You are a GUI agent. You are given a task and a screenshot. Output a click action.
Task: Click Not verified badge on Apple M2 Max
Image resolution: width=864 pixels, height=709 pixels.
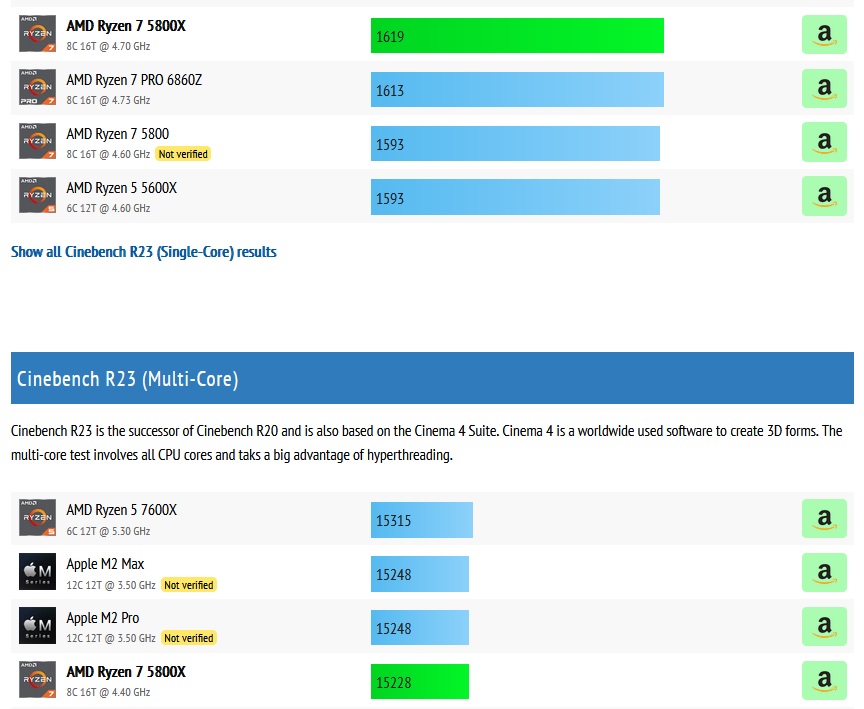click(188, 585)
